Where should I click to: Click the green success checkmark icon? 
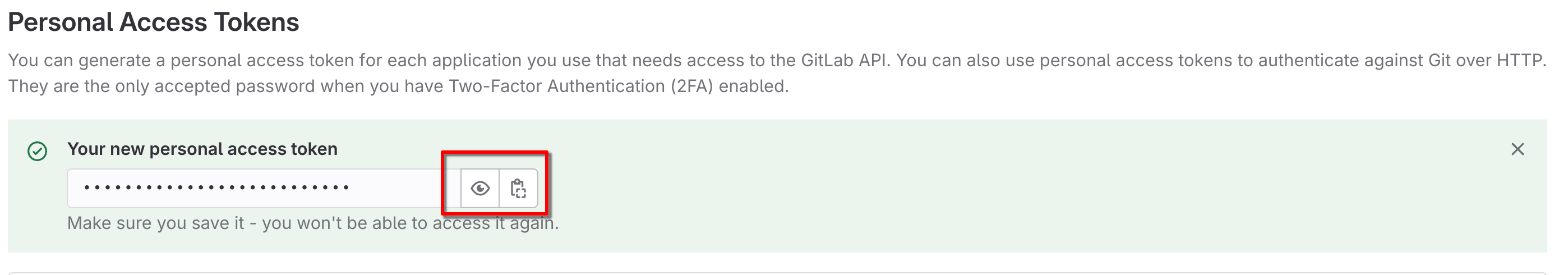38,150
